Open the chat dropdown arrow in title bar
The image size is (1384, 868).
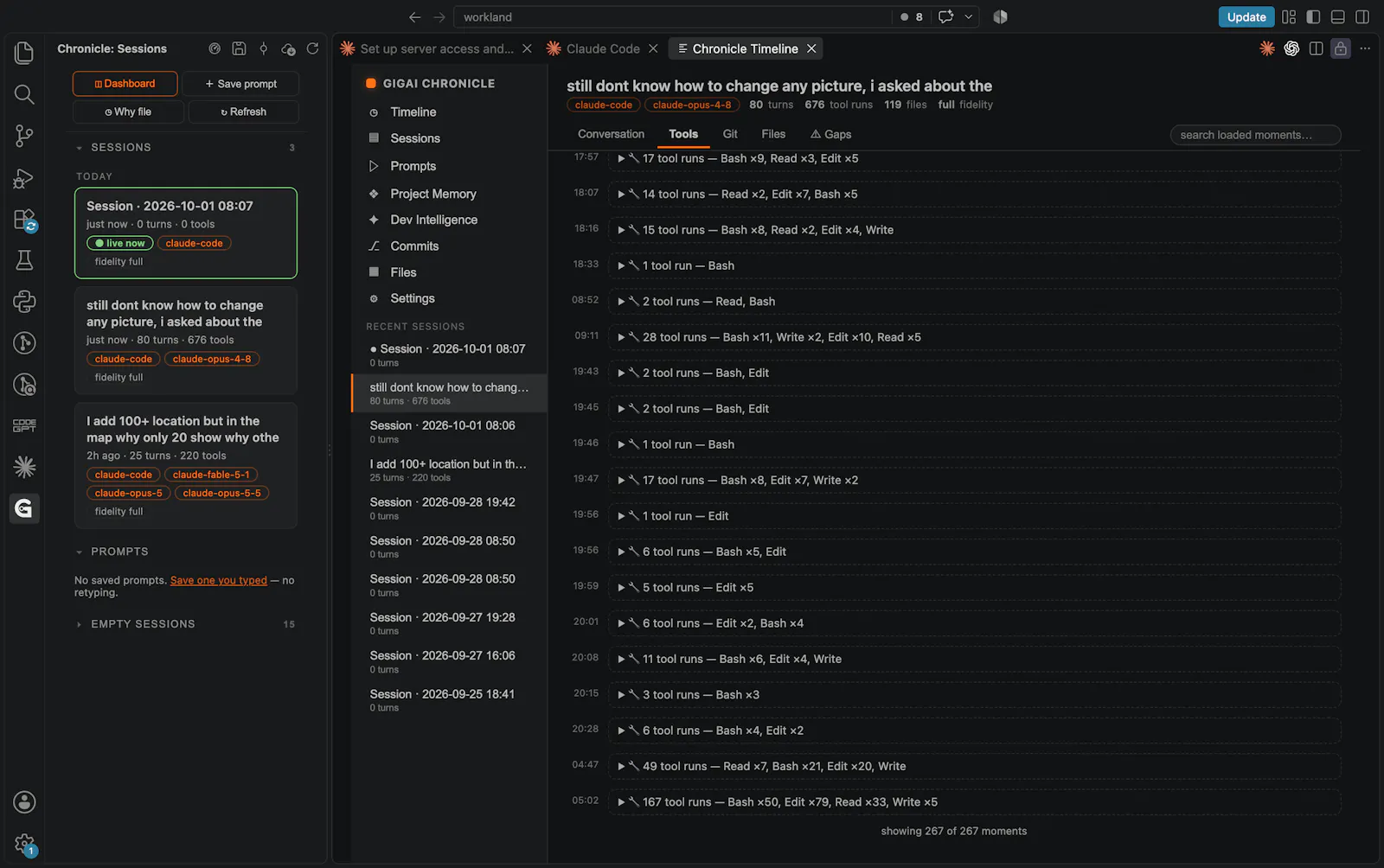click(969, 16)
